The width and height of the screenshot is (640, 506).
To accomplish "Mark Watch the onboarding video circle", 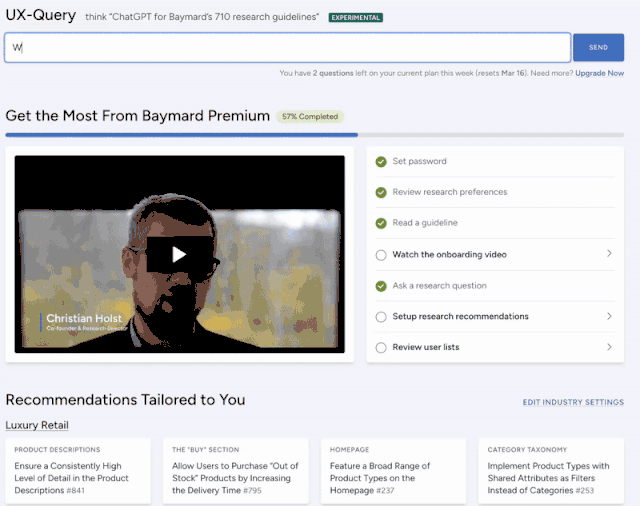I will (x=381, y=255).
